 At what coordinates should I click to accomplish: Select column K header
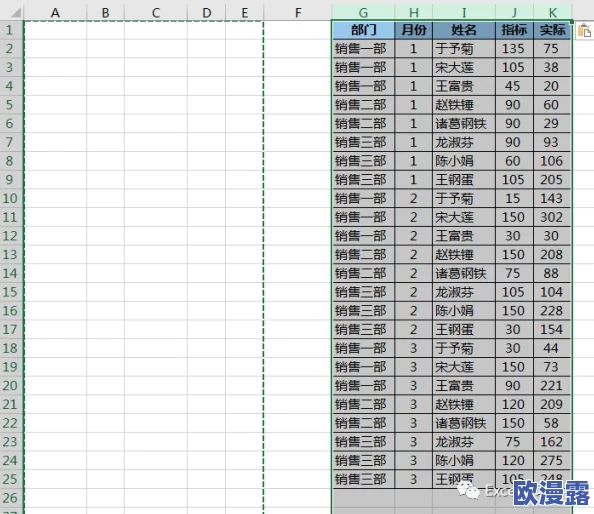(x=553, y=12)
